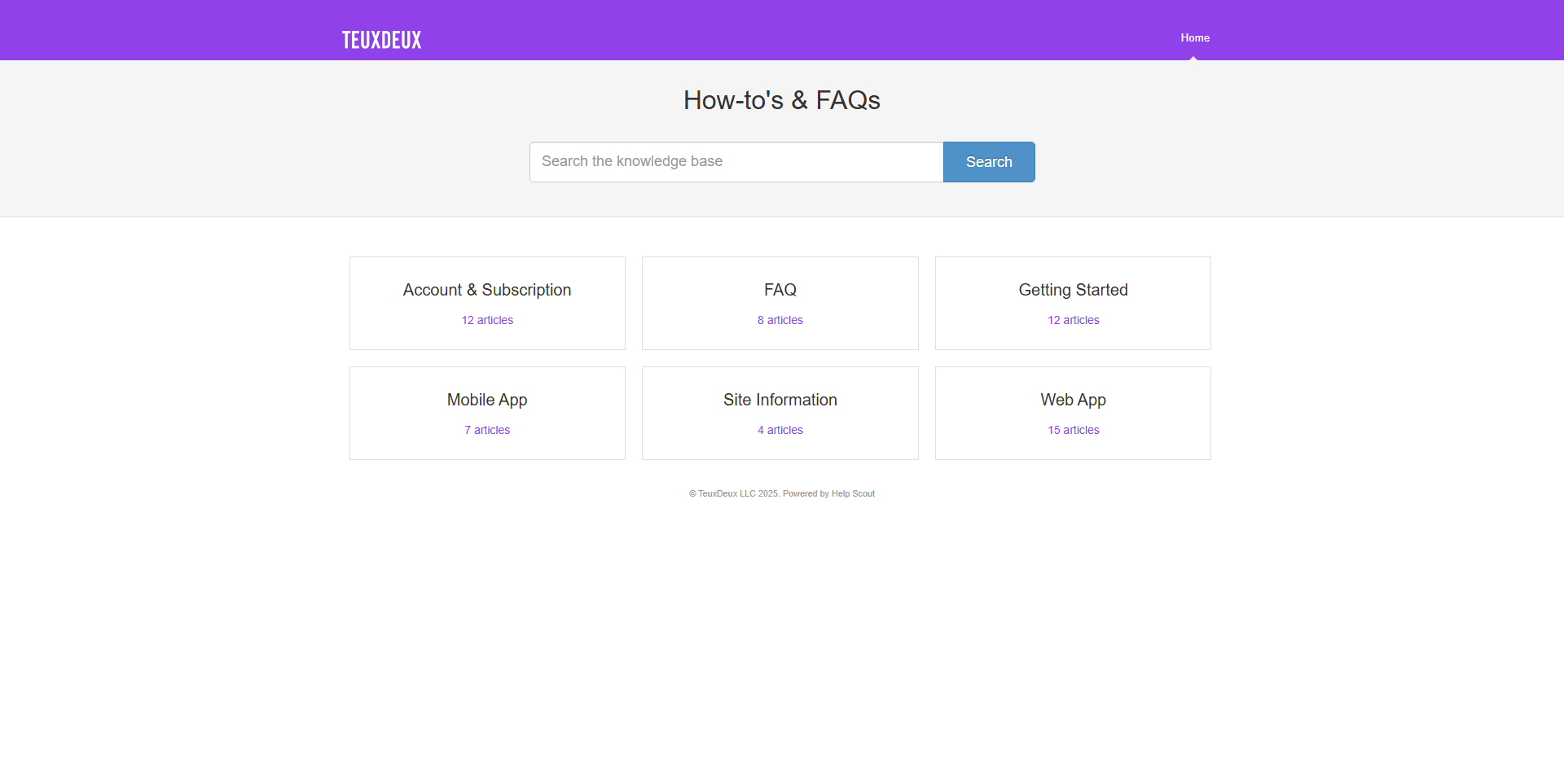This screenshot has height=784, width=1564.
Task: Open the Getting Started category
Action: [1072, 291]
